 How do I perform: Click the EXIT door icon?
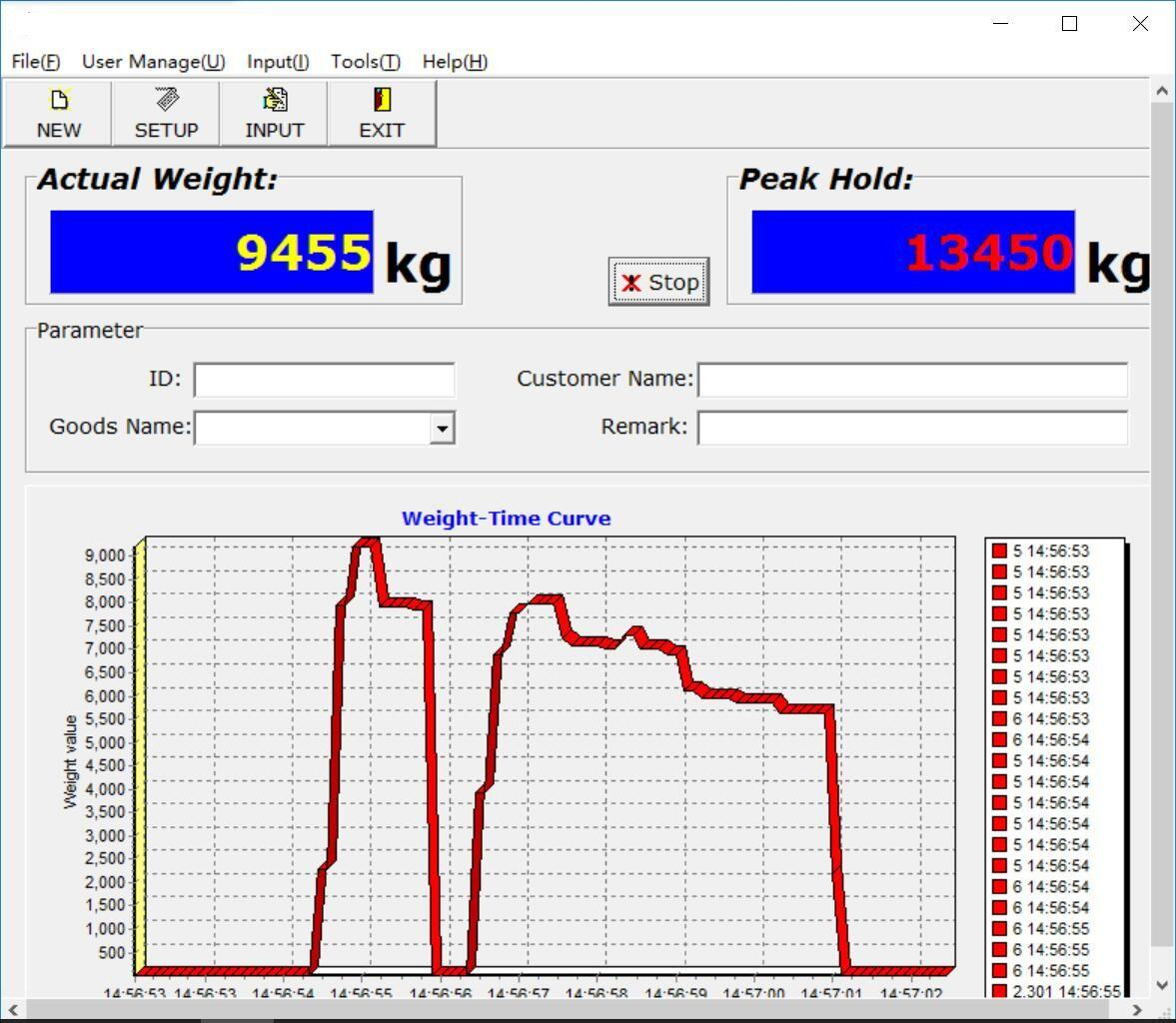(382, 100)
